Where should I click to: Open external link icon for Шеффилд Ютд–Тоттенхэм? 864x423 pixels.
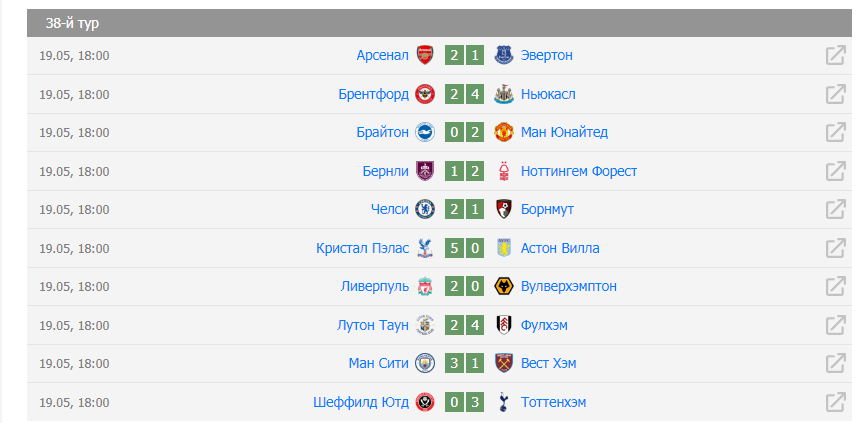click(x=835, y=402)
